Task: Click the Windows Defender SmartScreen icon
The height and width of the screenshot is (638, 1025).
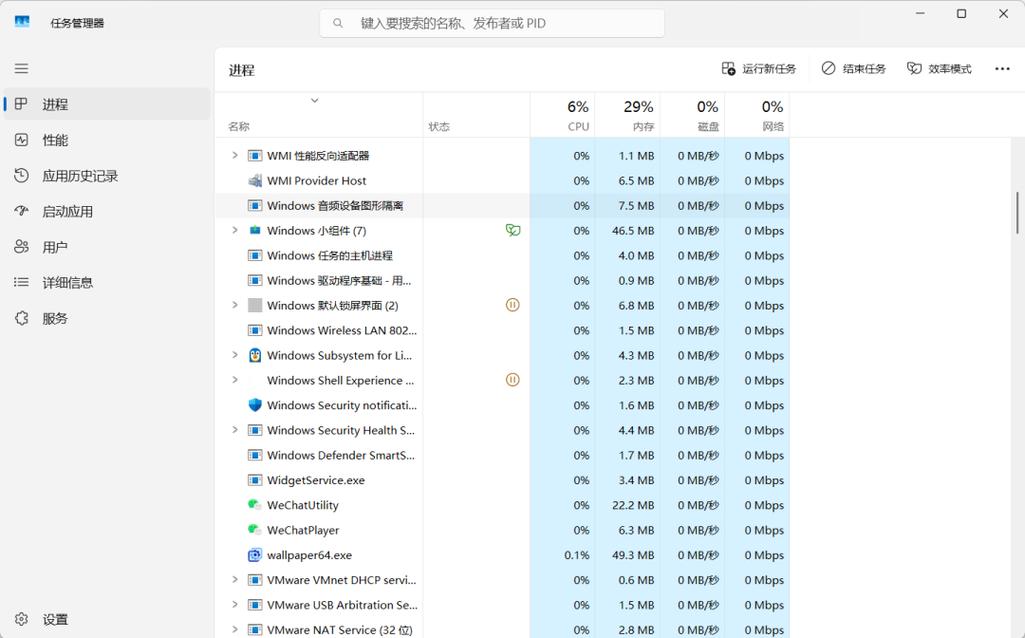Action: pos(255,455)
